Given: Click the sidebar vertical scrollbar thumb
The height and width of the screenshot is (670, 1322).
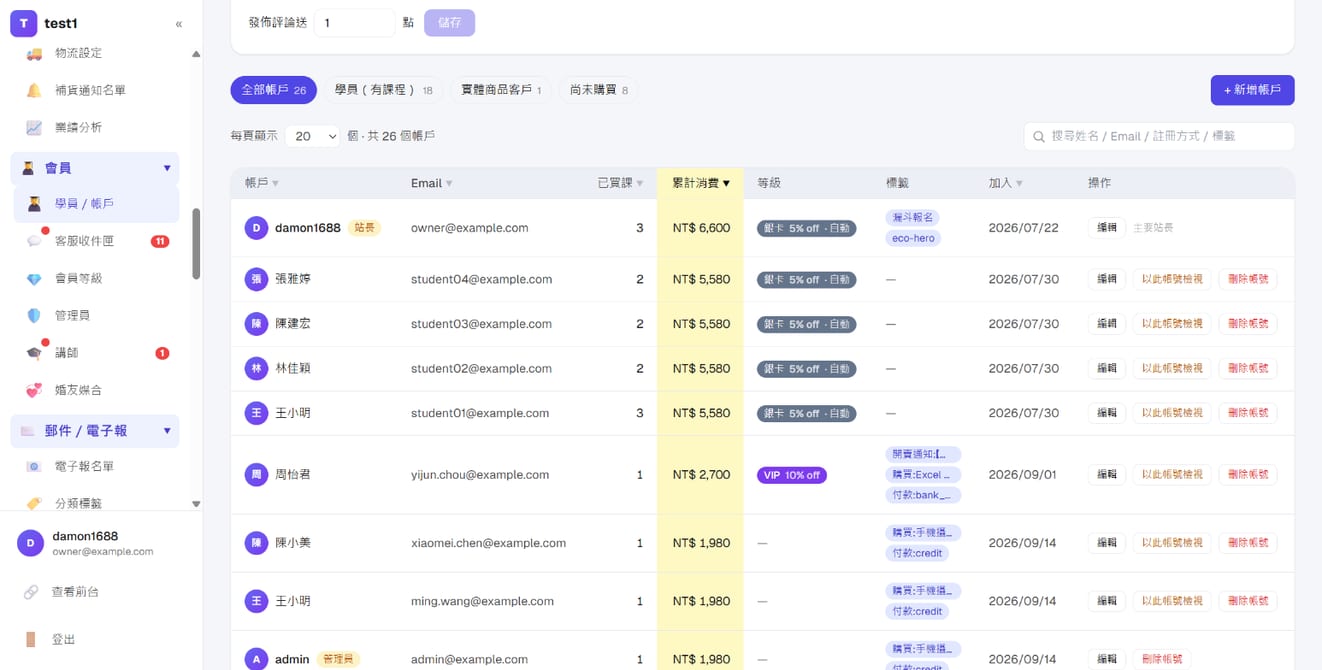Looking at the screenshot, I should pyautogui.click(x=196, y=244).
